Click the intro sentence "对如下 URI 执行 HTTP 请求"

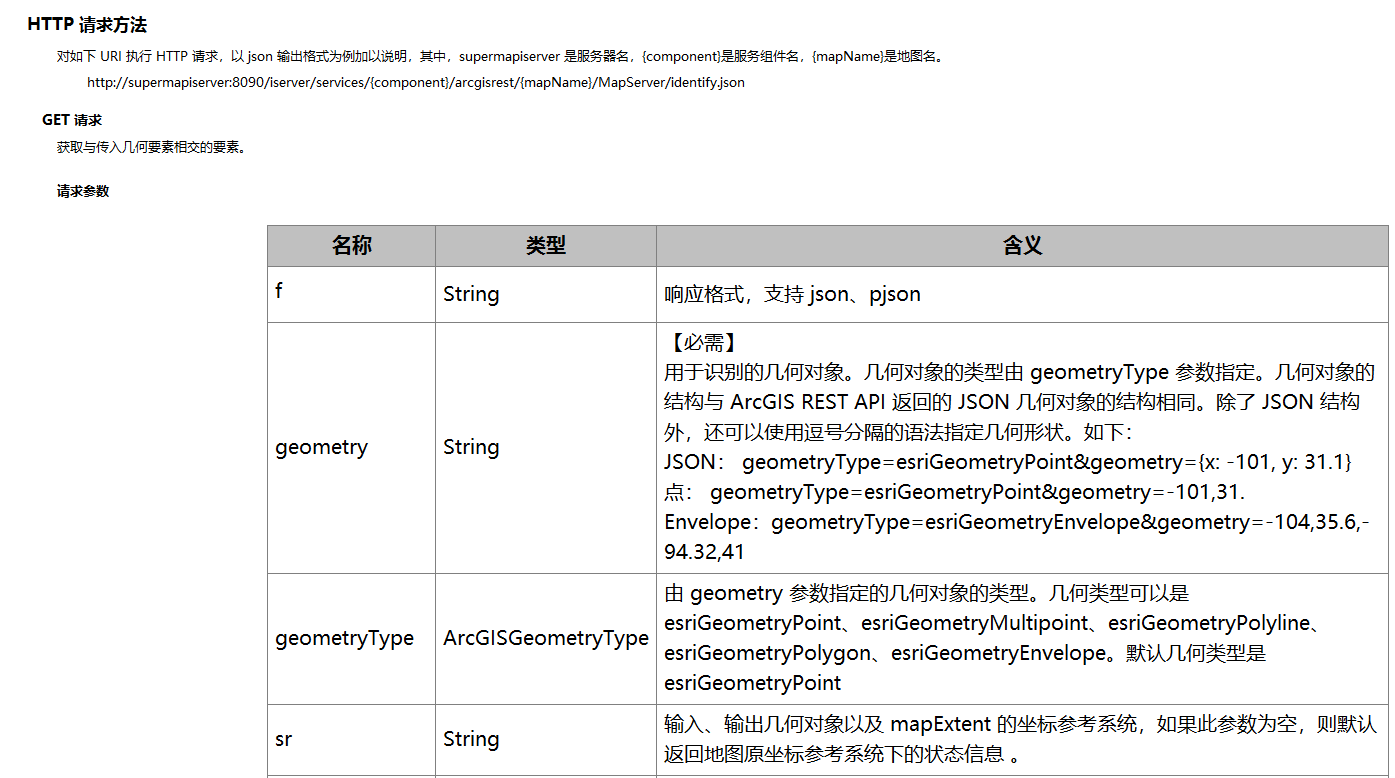500,56
